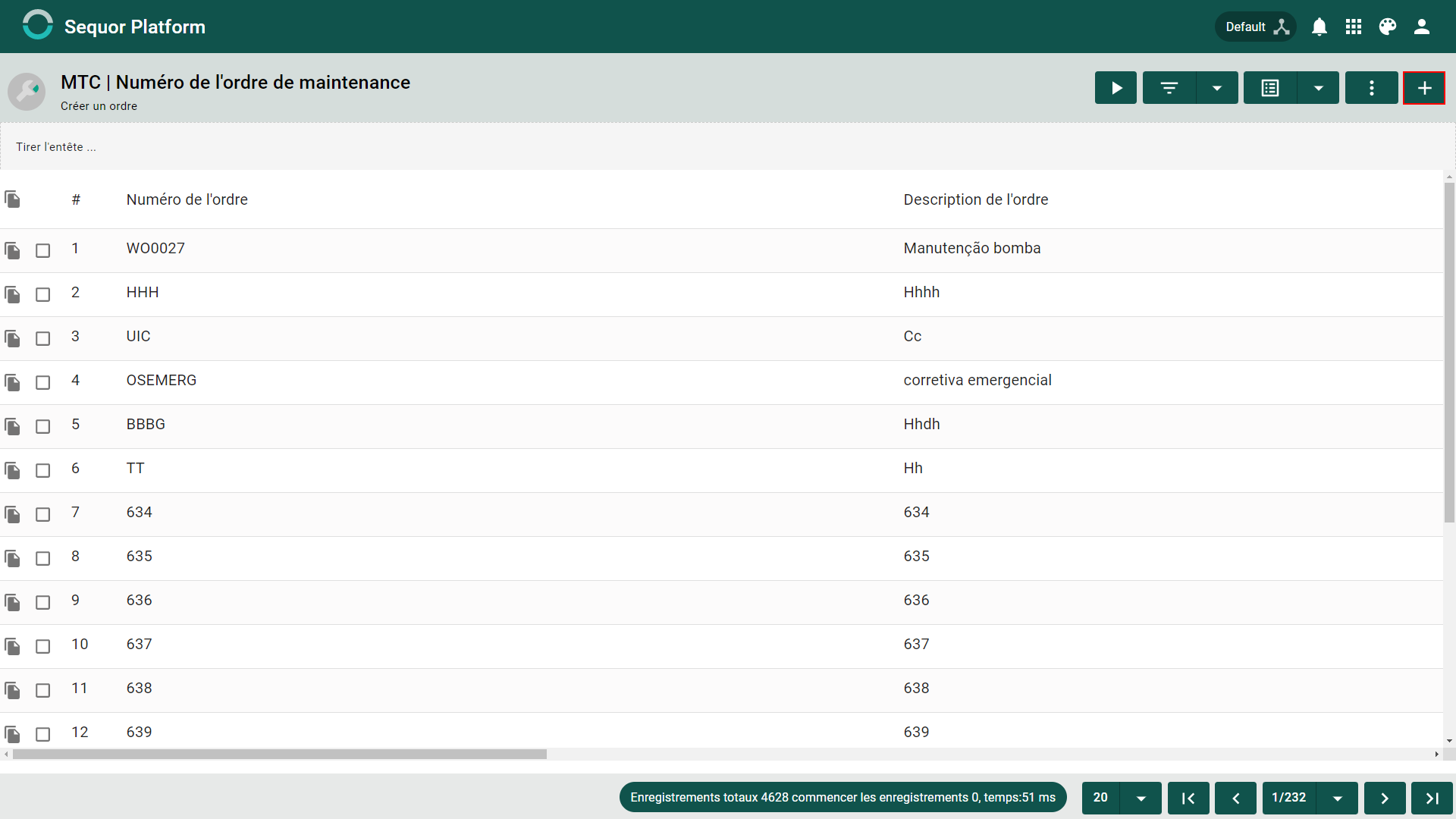This screenshot has height=819, width=1456.
Task: Open the filter icon in toolbar
Action: (1169, 88)
